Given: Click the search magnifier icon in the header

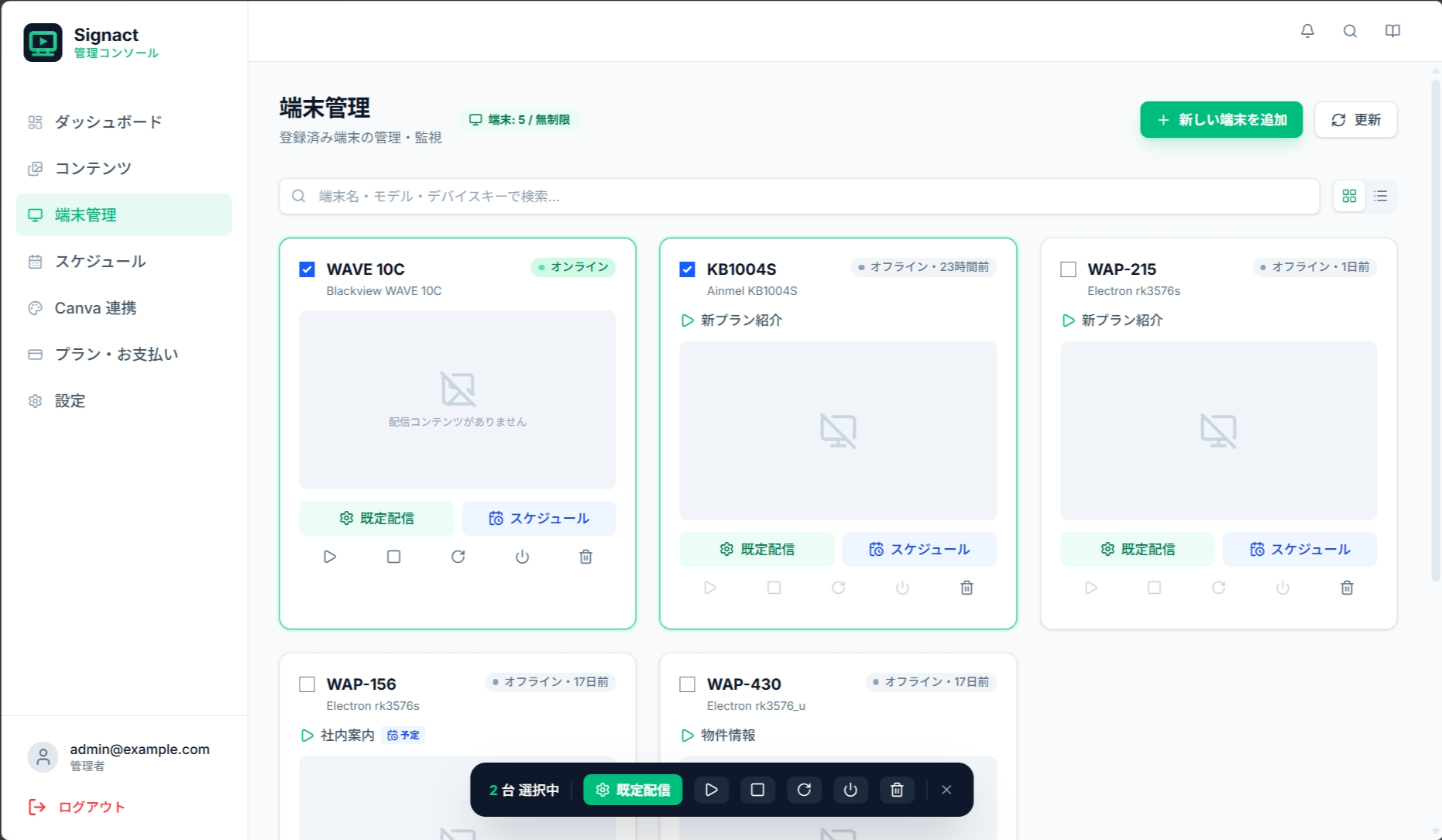Looking at the screenshot, I should (x=1350, y=31).
